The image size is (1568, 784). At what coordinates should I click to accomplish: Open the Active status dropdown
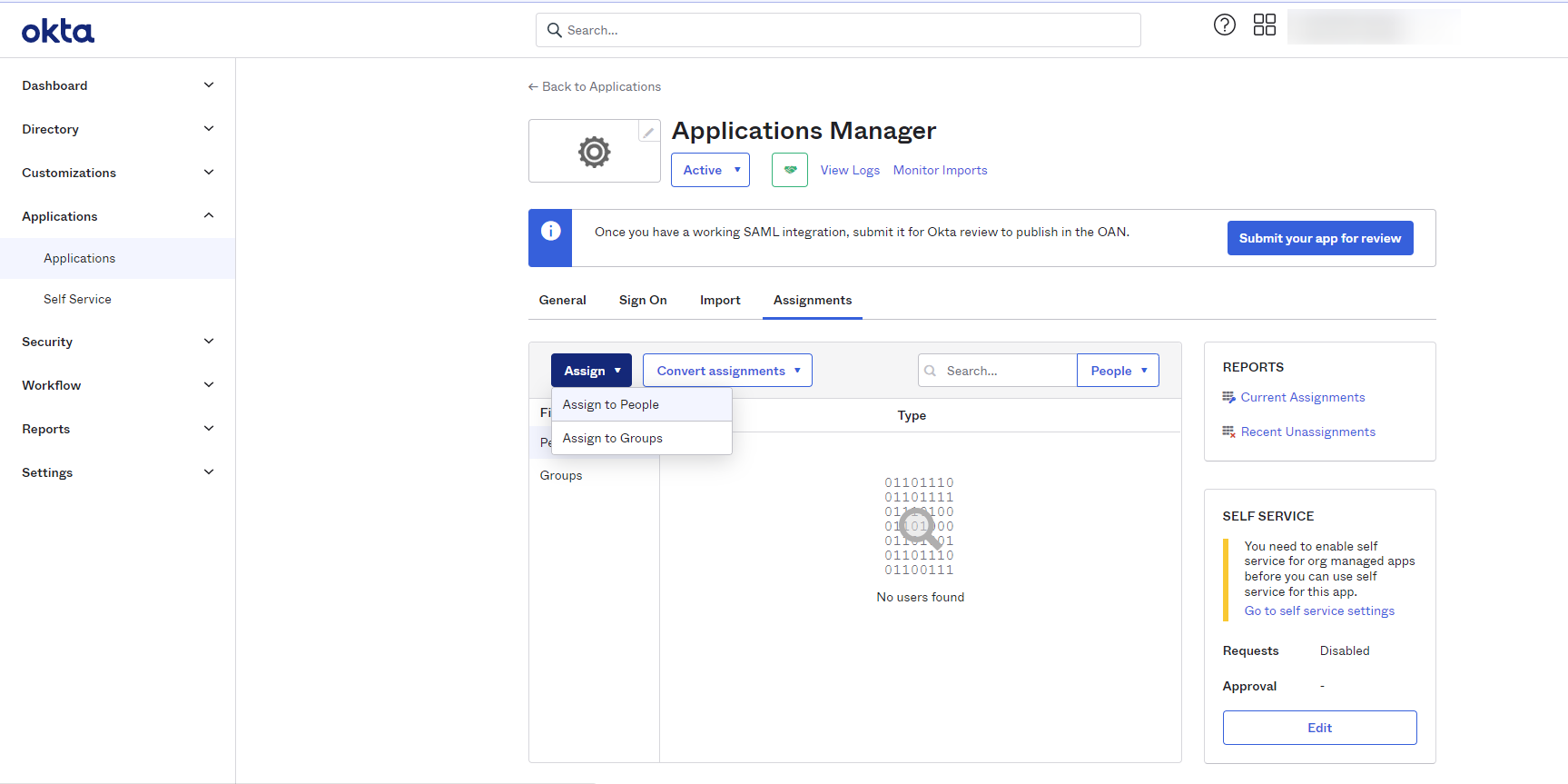click(x=710, y=170)
